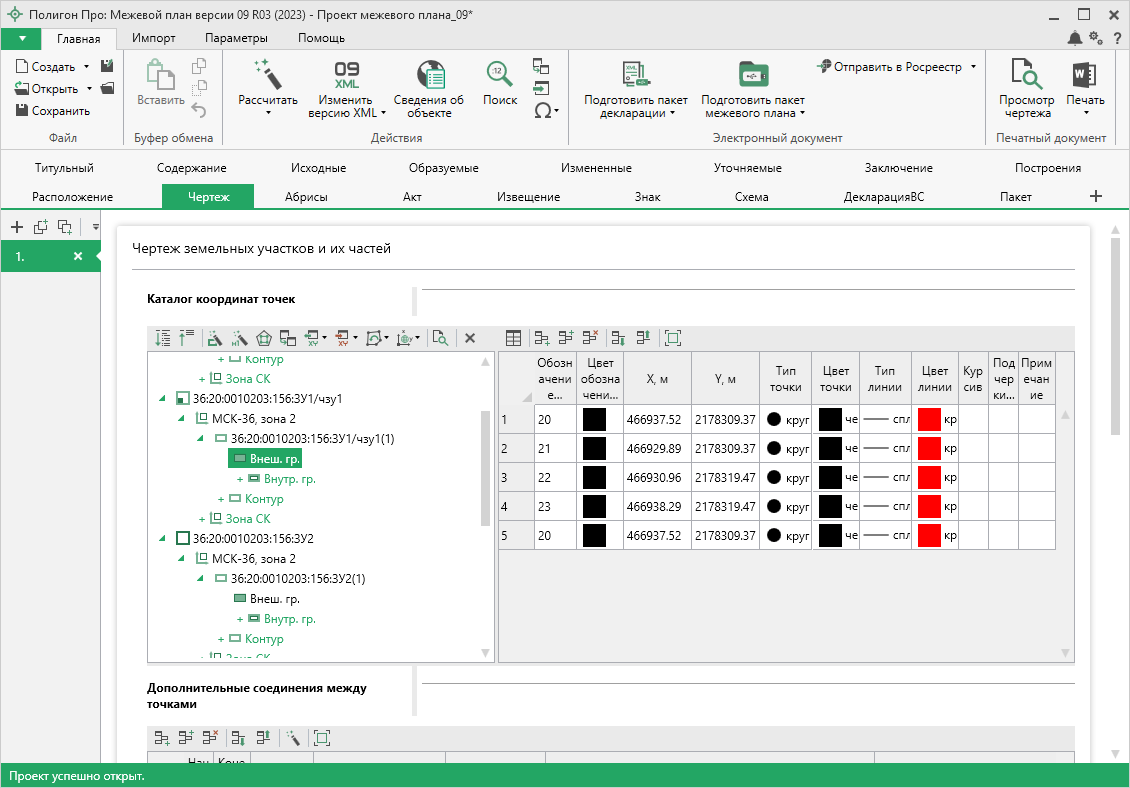Click the Сохранить floppy disk icon

click(x=22, y=111)
